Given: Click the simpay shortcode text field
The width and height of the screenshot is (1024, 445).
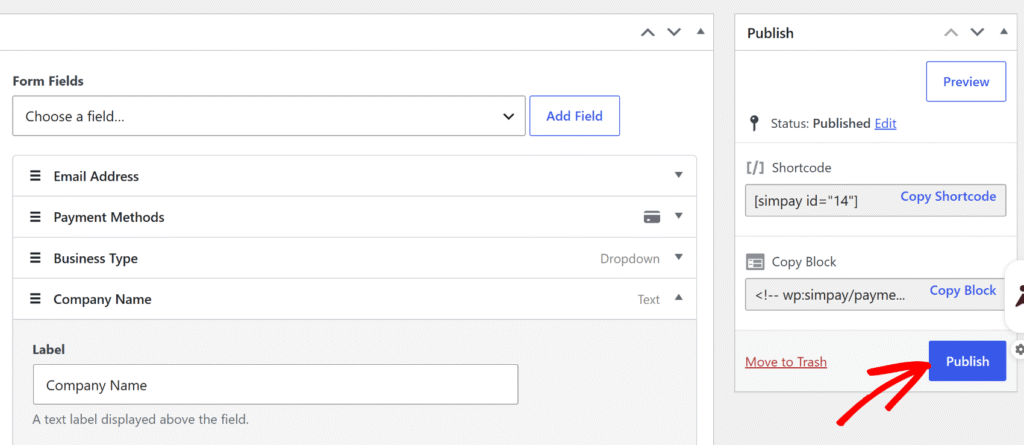Looking at the screenshot, I should (875, 200).
